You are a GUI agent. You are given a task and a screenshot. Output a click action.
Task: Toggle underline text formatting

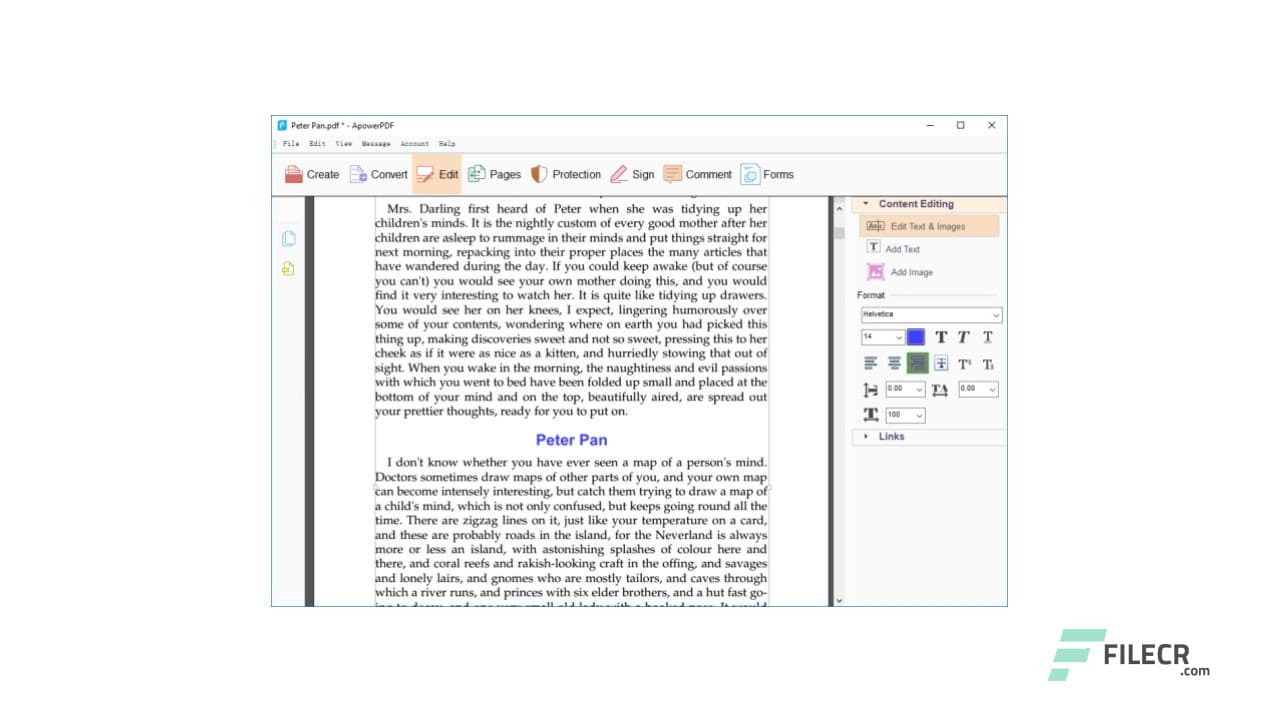tap(987, 337)
